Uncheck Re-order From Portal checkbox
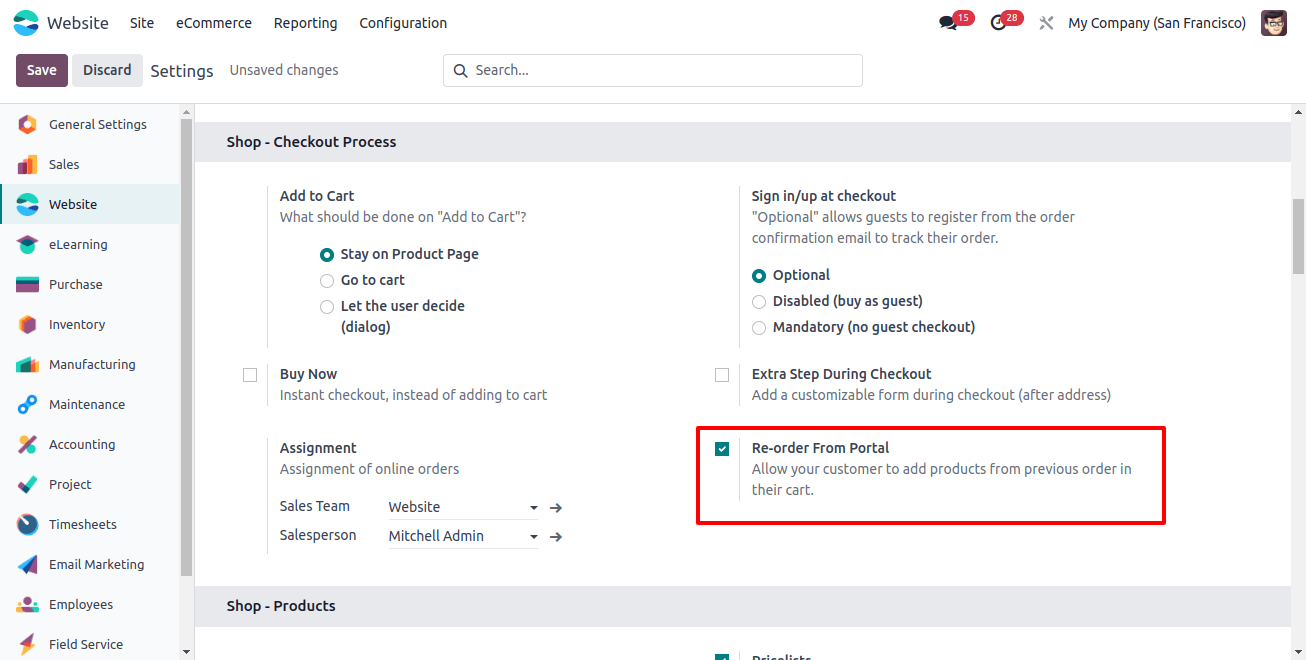1306x660 pixels. 722,449
